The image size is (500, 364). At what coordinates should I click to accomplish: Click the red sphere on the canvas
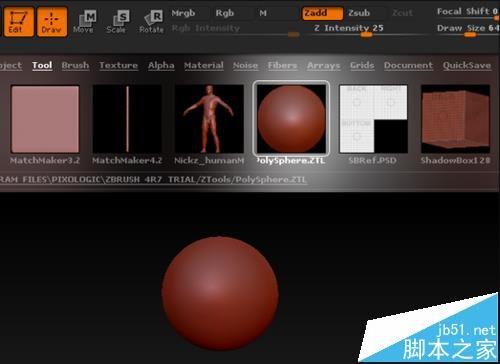pyautogui.click(x=220, y=293)
